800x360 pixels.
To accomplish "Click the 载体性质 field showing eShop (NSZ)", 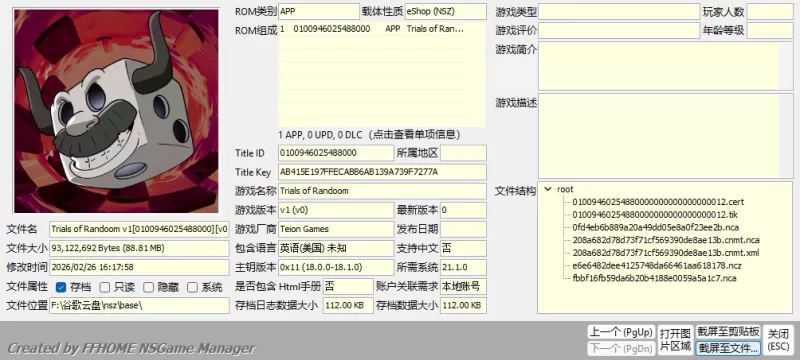I will pos(445,11).
